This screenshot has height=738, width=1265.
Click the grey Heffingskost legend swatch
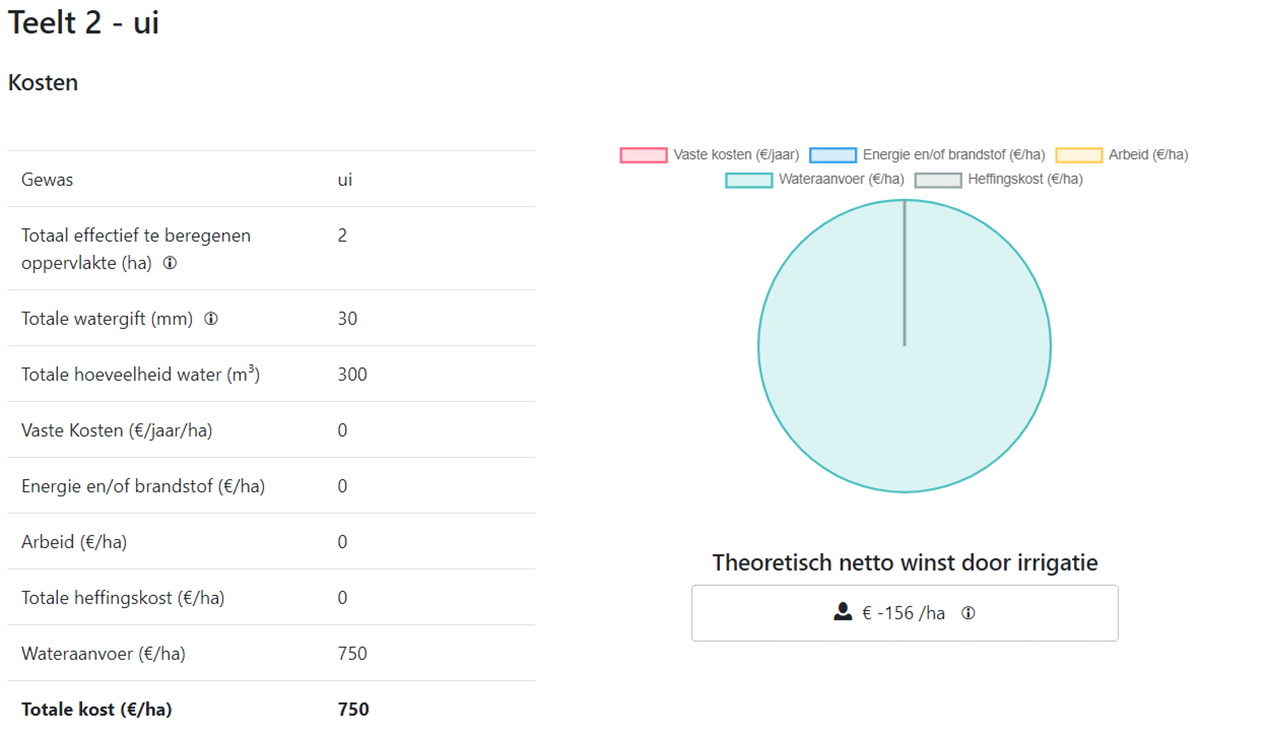pyautogui.click(x=938, y=180)
